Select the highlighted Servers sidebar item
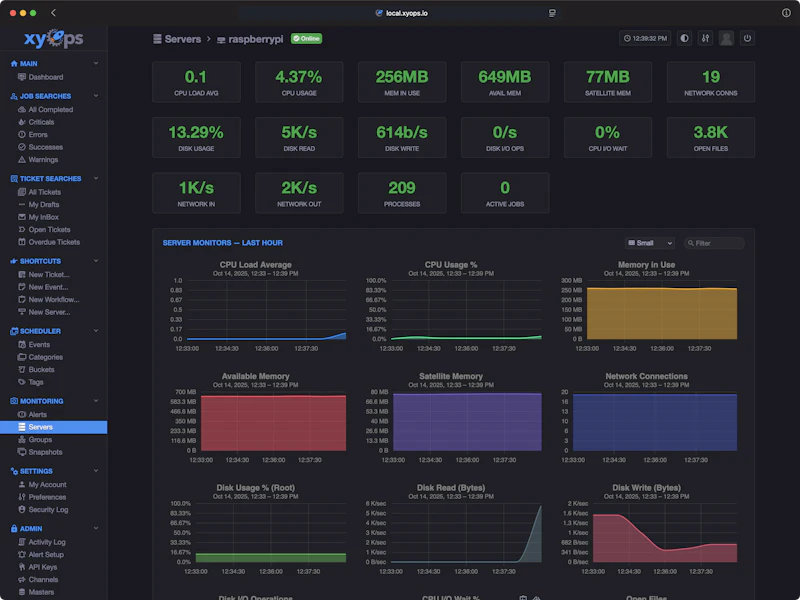 pyautogui.click(x=54, y=427)
